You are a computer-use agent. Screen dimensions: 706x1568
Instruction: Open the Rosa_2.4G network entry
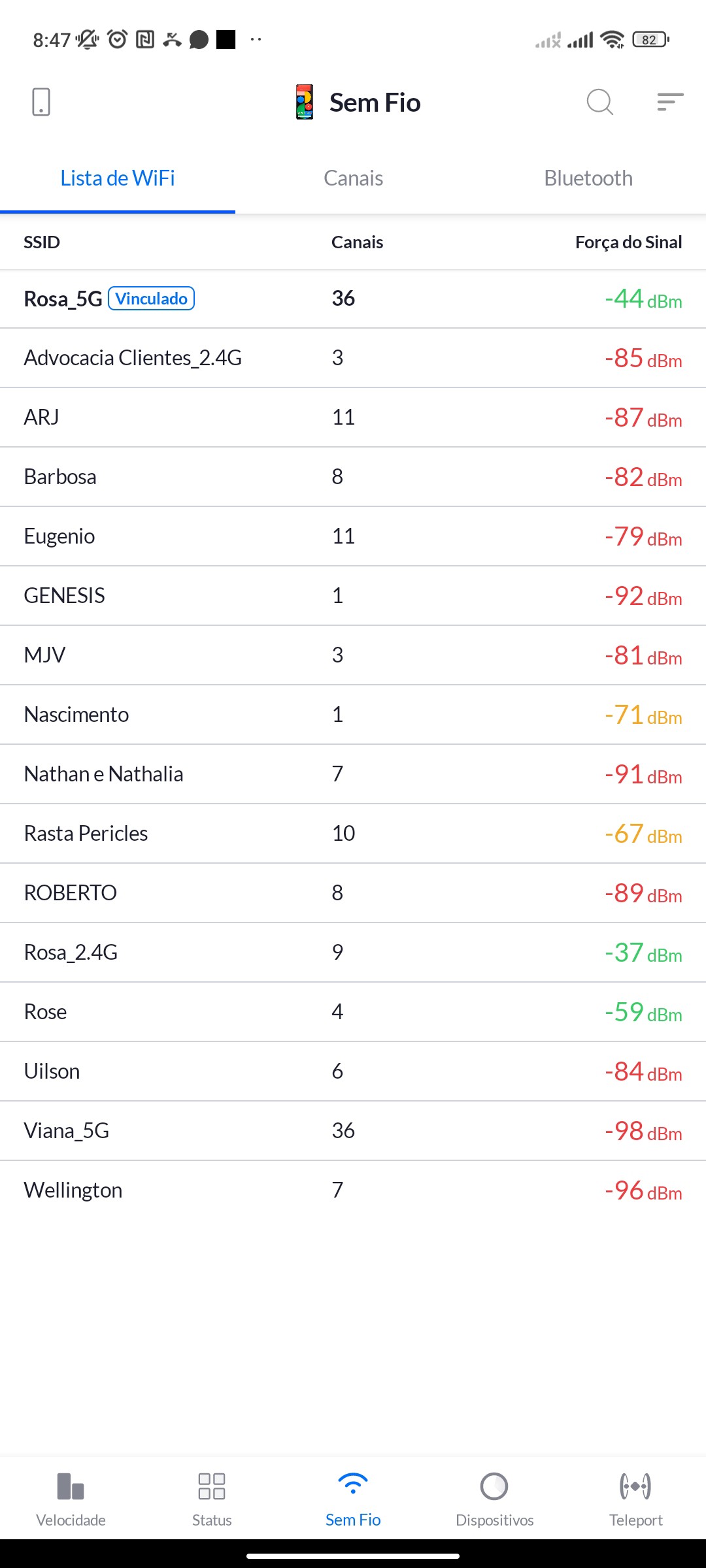point(353,953)
